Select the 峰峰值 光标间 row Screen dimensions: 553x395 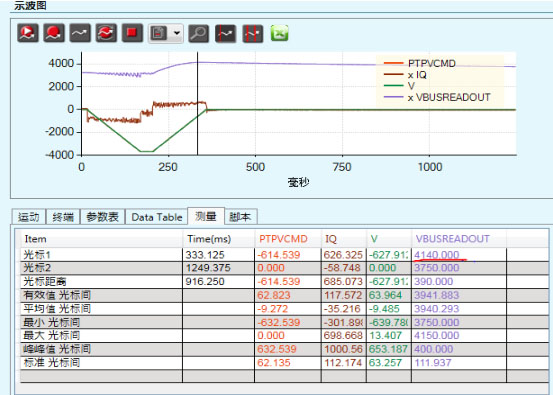click(284, 349)
